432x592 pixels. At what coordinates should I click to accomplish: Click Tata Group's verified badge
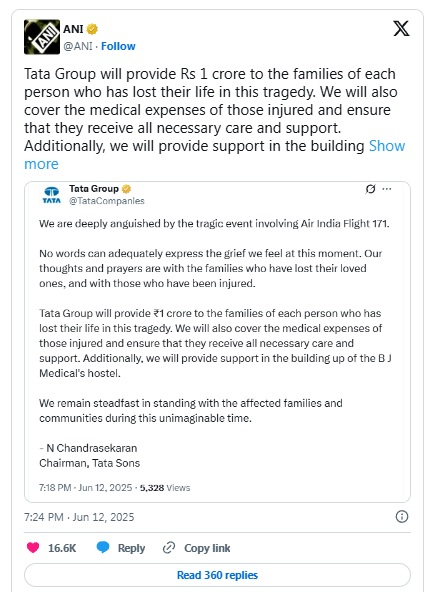127,188
